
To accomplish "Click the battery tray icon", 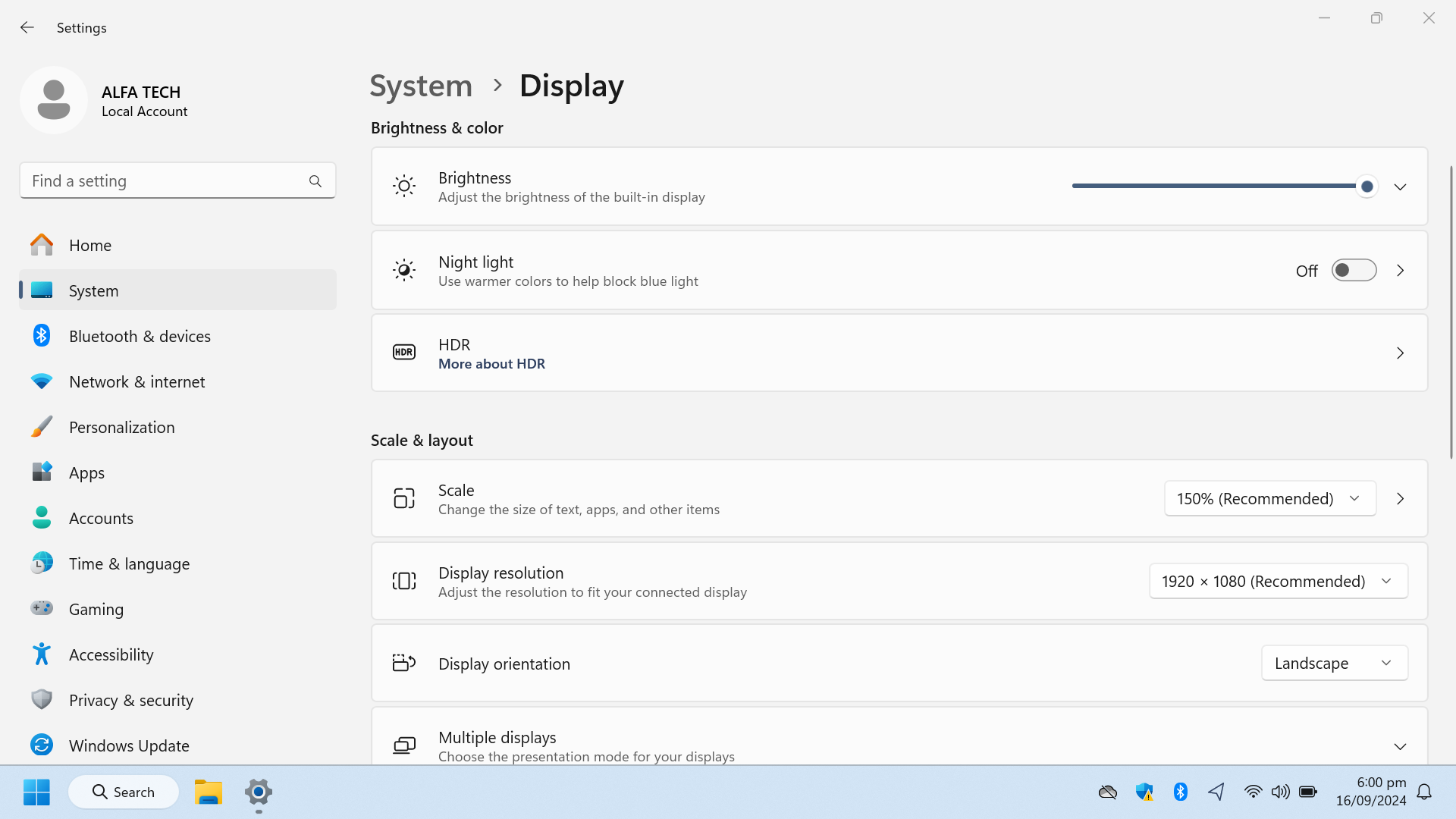I will (1308, 792).
